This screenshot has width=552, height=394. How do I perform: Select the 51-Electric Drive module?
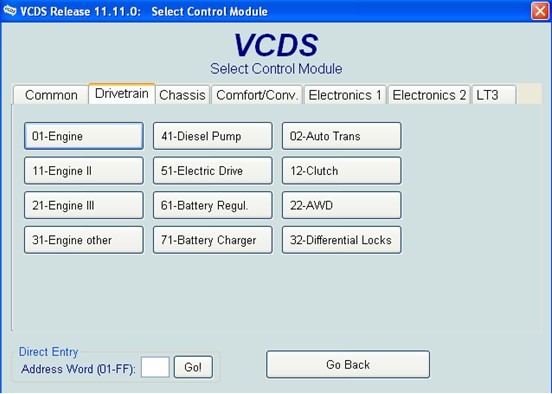click(213, 171)
